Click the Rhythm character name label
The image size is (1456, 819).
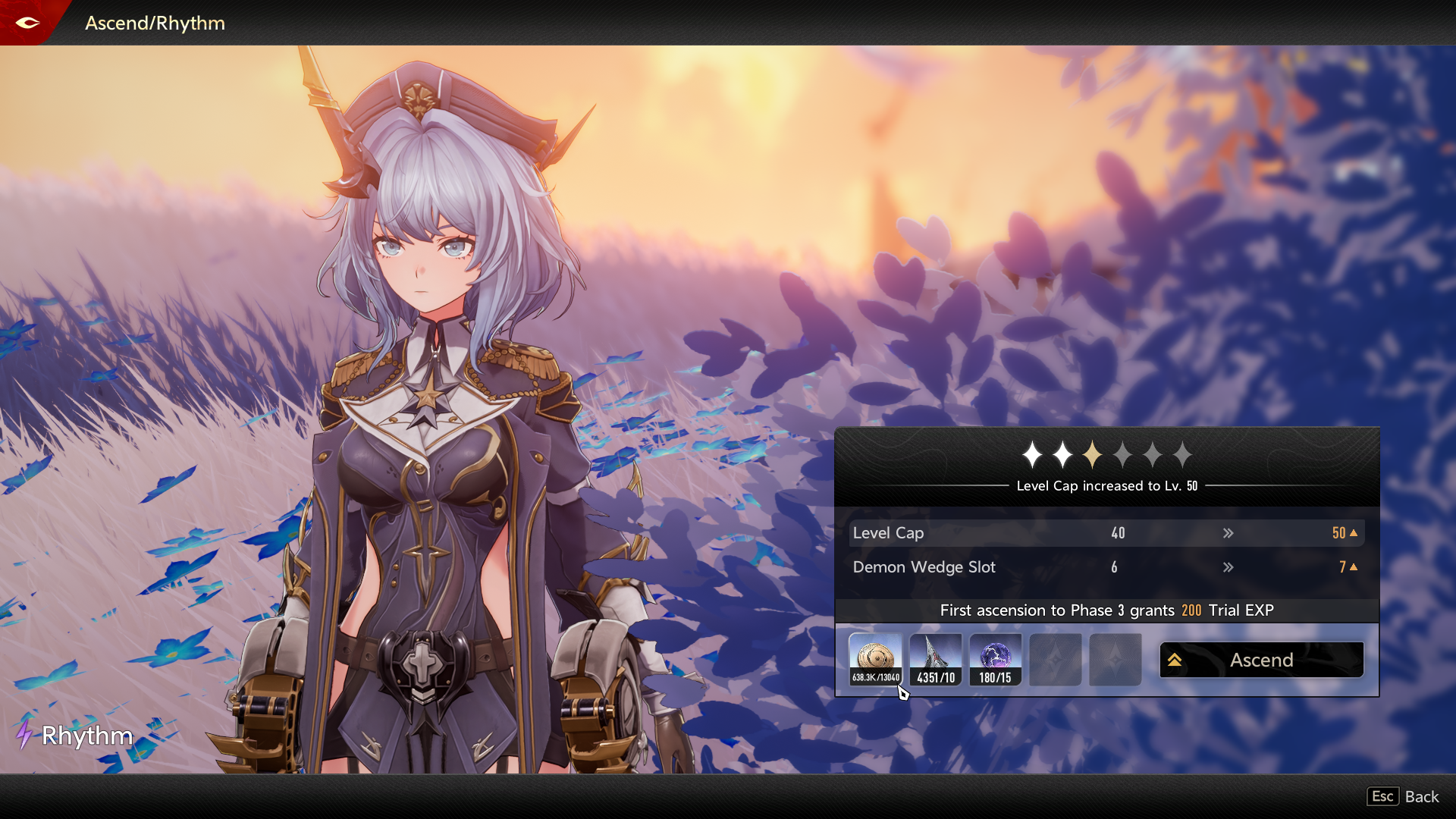click(x=86, y=736)
